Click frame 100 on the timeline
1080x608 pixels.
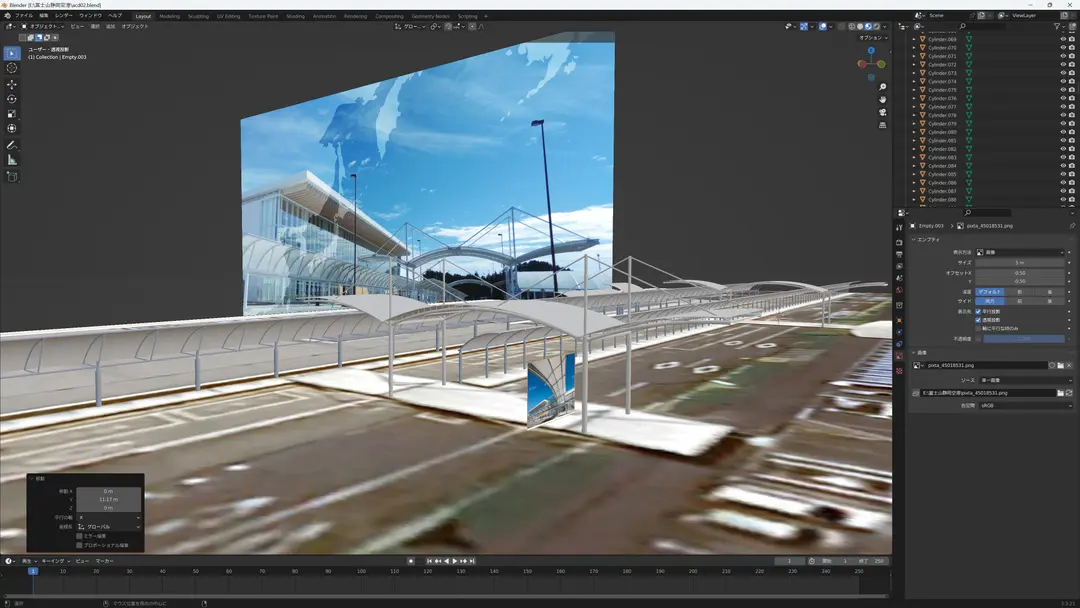coord(361,572)
